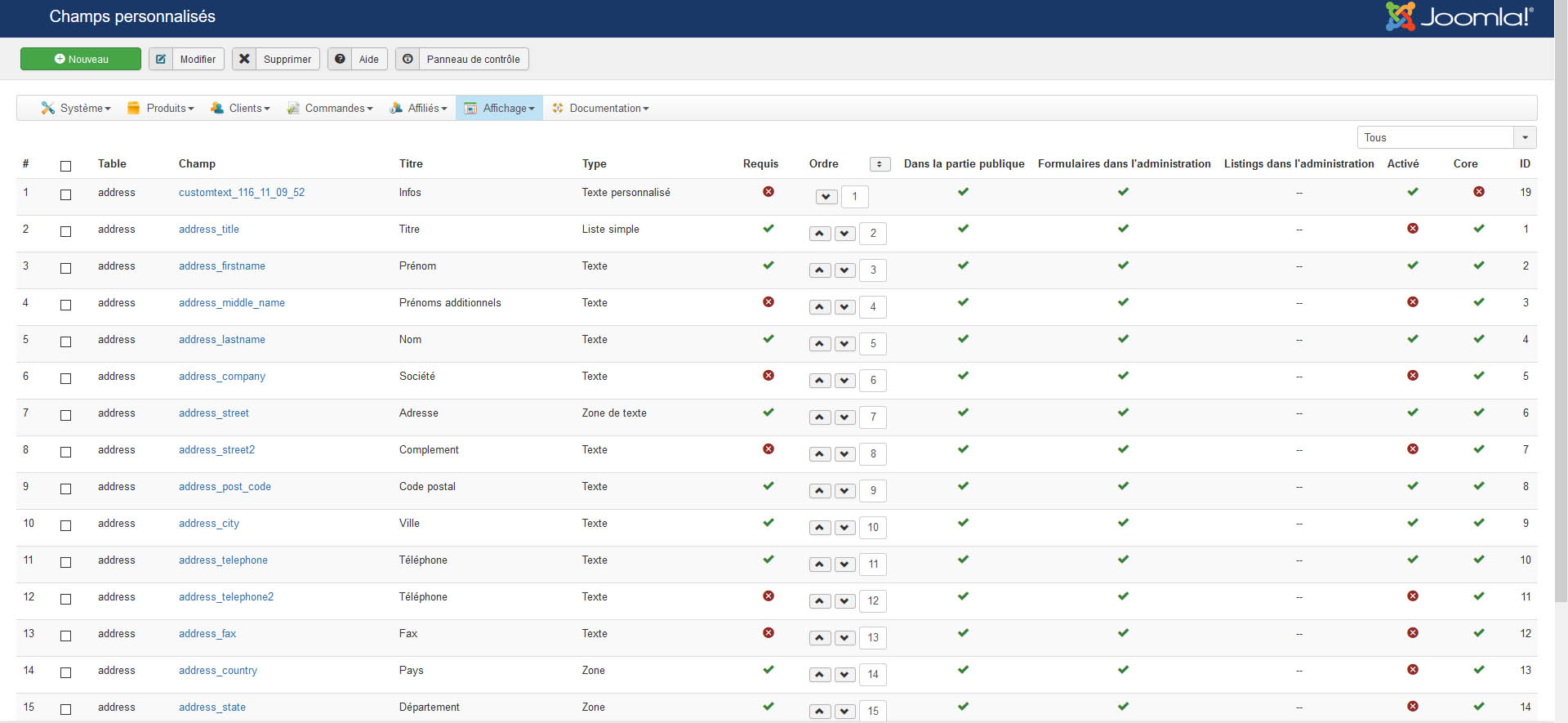Screen dimensions: 1568x723
Task: Tick the select-all checkbox in header
Action: (66, 166)
